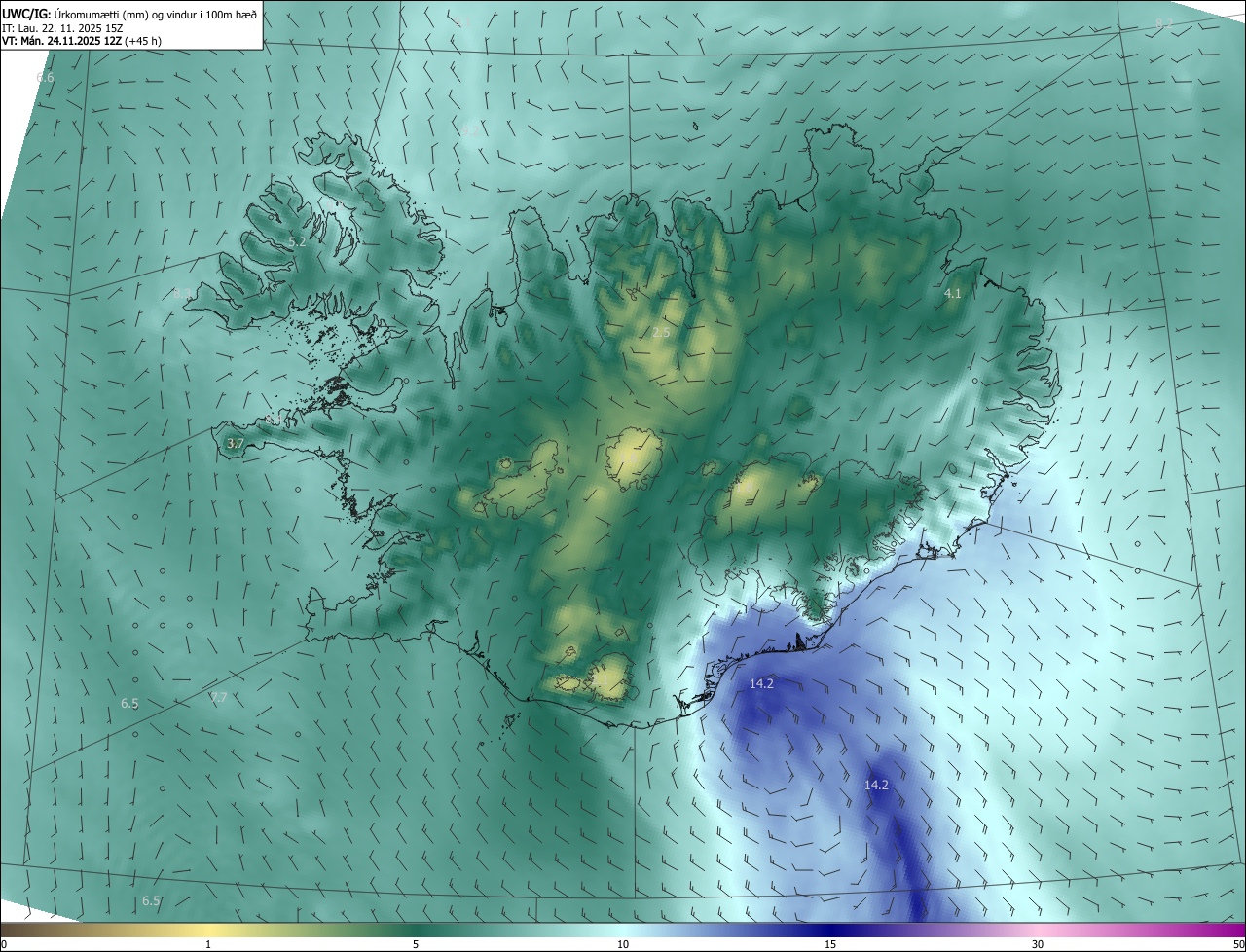
Task: Click the 3.7 value on the western peninsula
Action: [235, 443]
